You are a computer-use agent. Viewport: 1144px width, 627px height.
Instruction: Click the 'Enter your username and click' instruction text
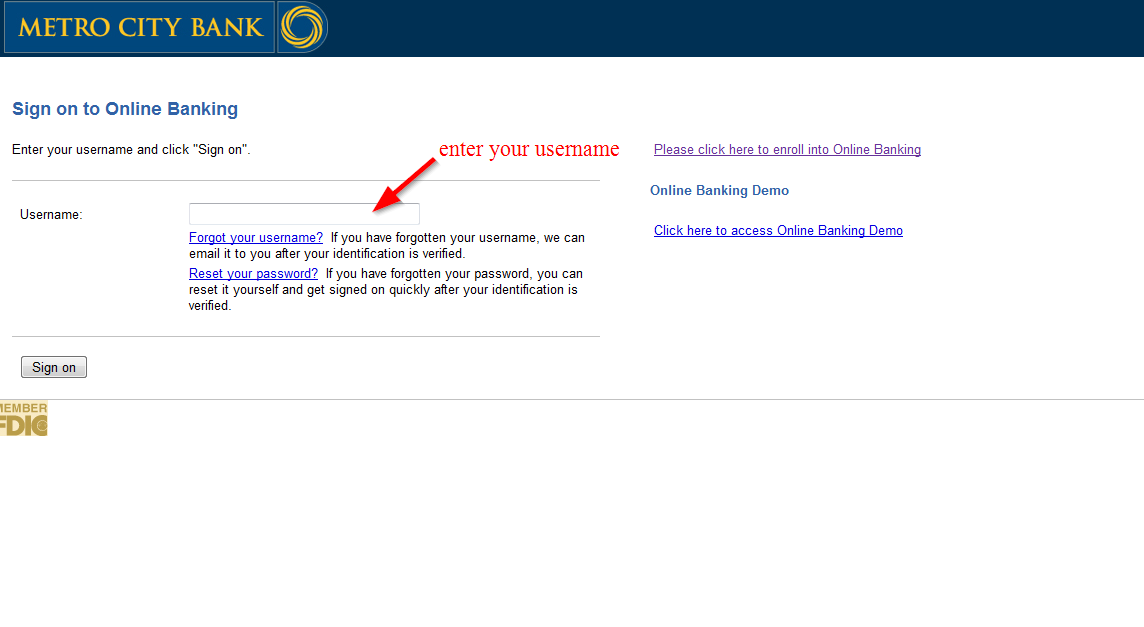[131, 150]
